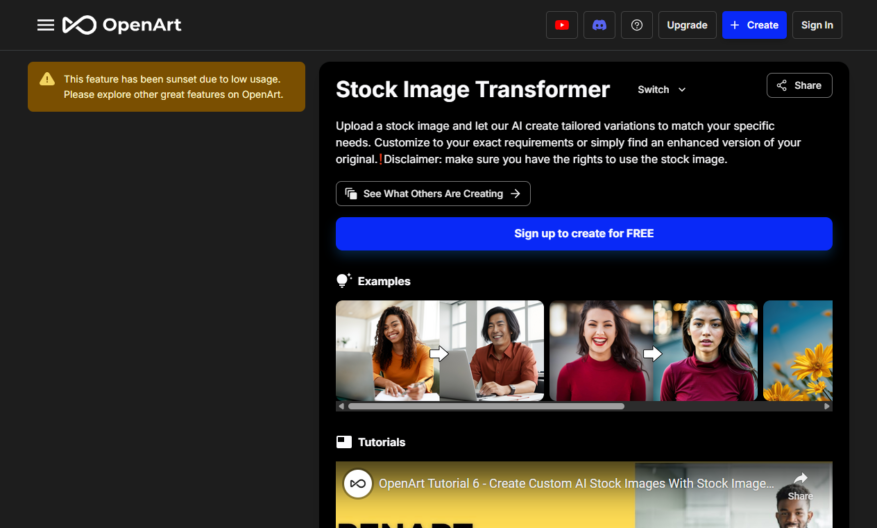Click the sunset feature warning text

(173, 87)
